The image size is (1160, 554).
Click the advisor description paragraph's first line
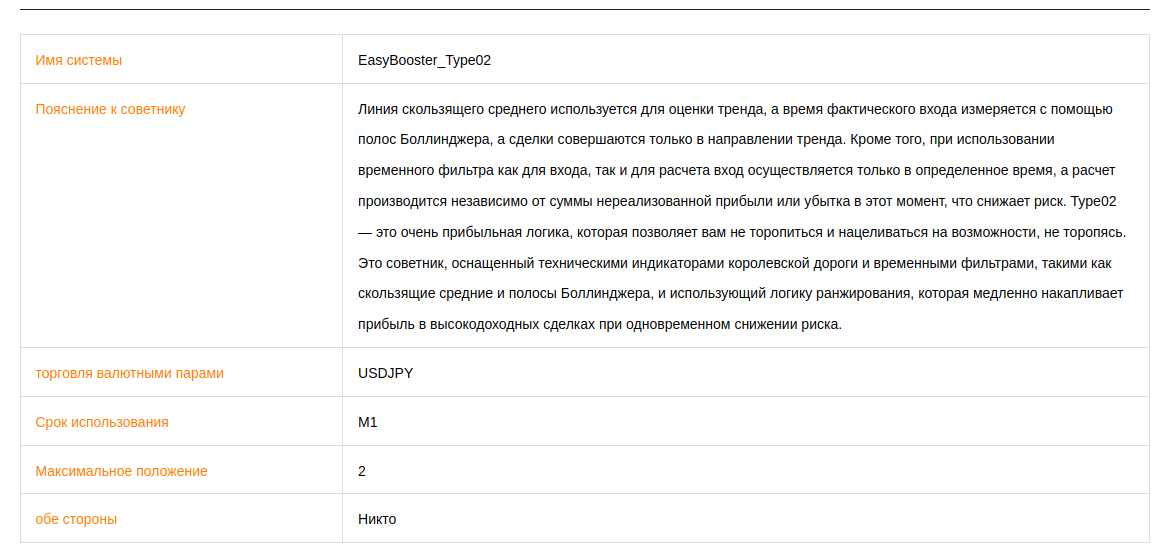735,109
